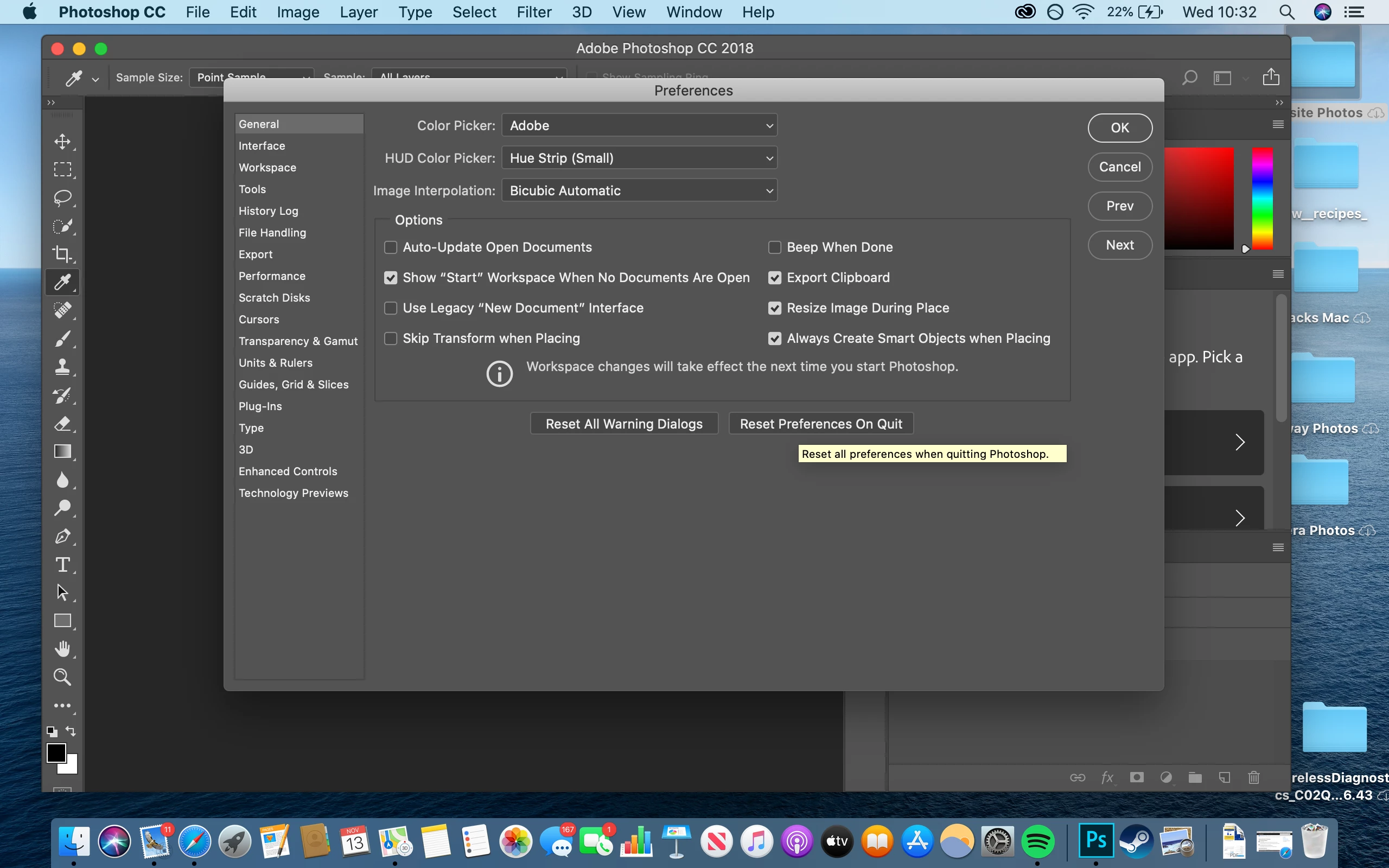Enable Auto-Update Open Documents checkbox
This screenshot has height=868, width=1389.
click(390, 247)
